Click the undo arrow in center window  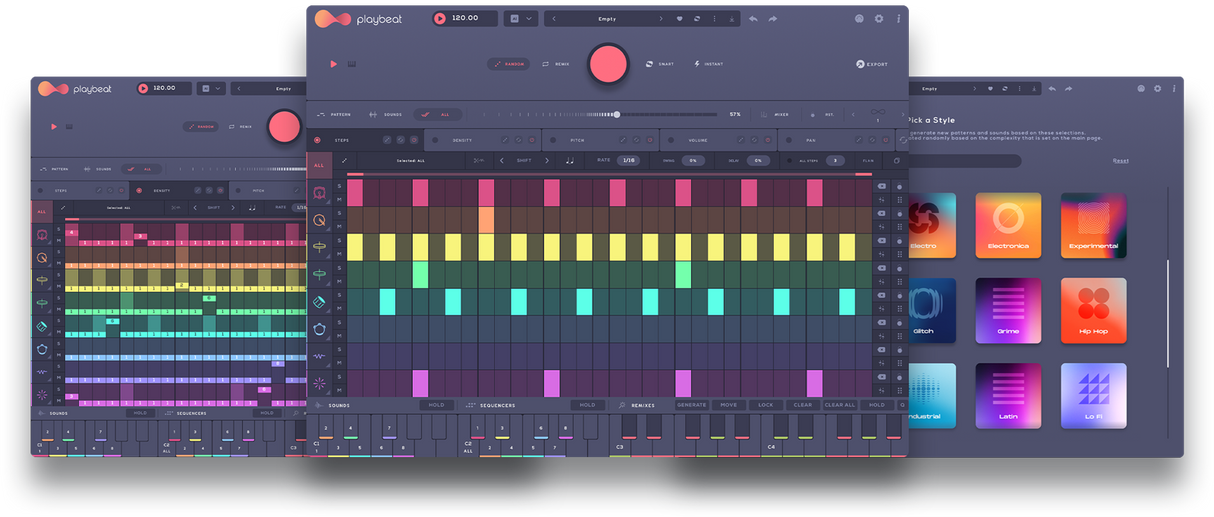coord(753,19)
